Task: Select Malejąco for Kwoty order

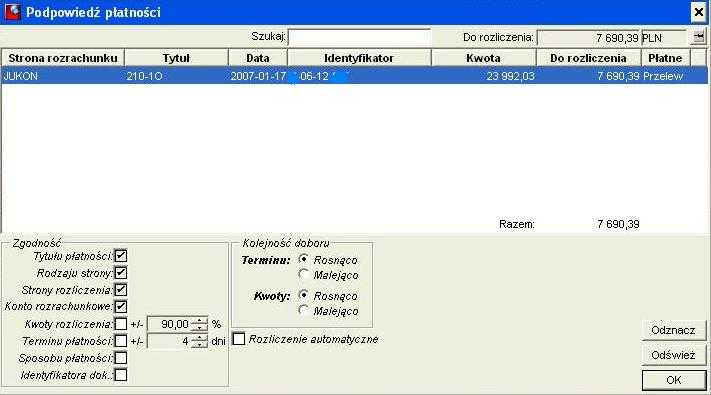Action: click(x=304, y=310)
